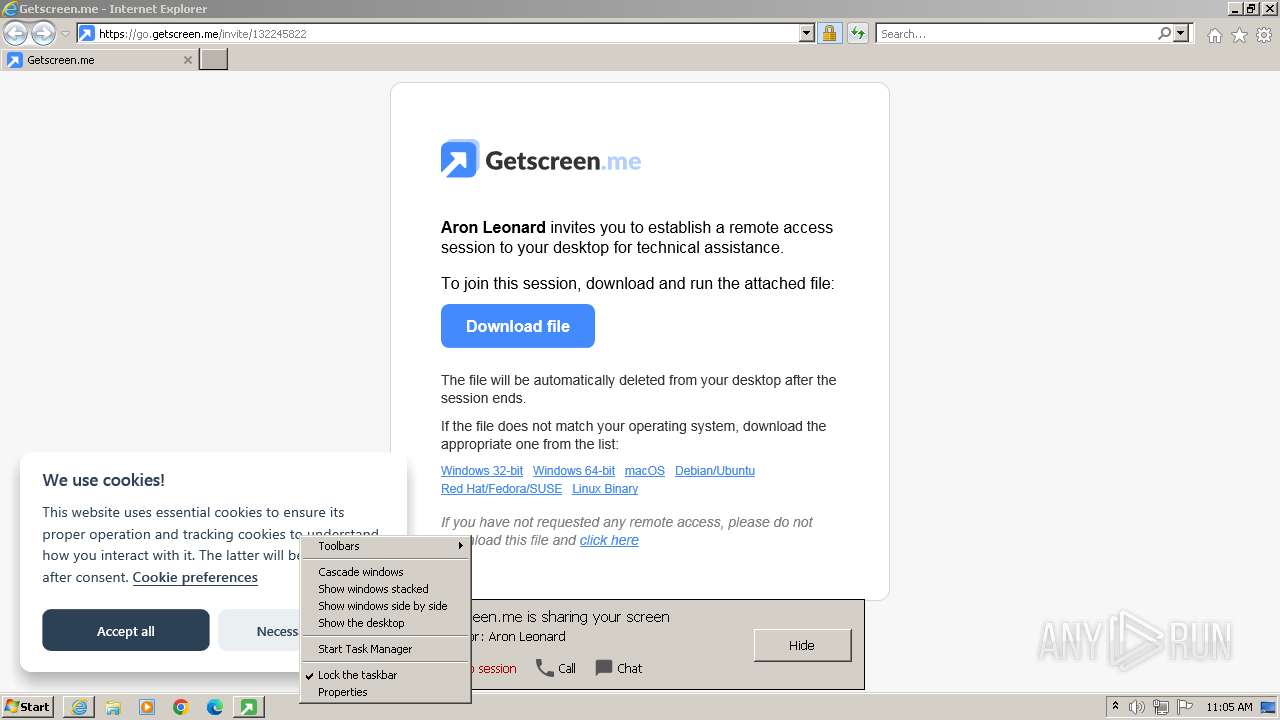
Task: Click the 11:05 AM system clock
Action: pyautogui.click(x=1229, y=707)
